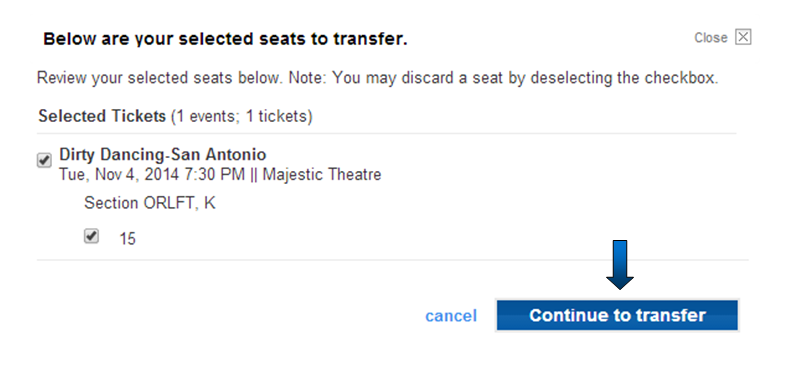Click the Continue to transfer button
This screenshot has height=367, width=793.
point(617,315)
